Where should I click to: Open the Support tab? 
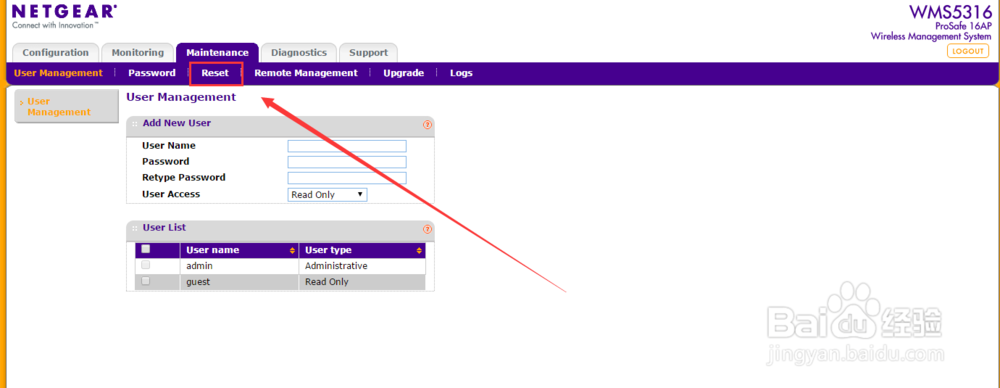369,53
